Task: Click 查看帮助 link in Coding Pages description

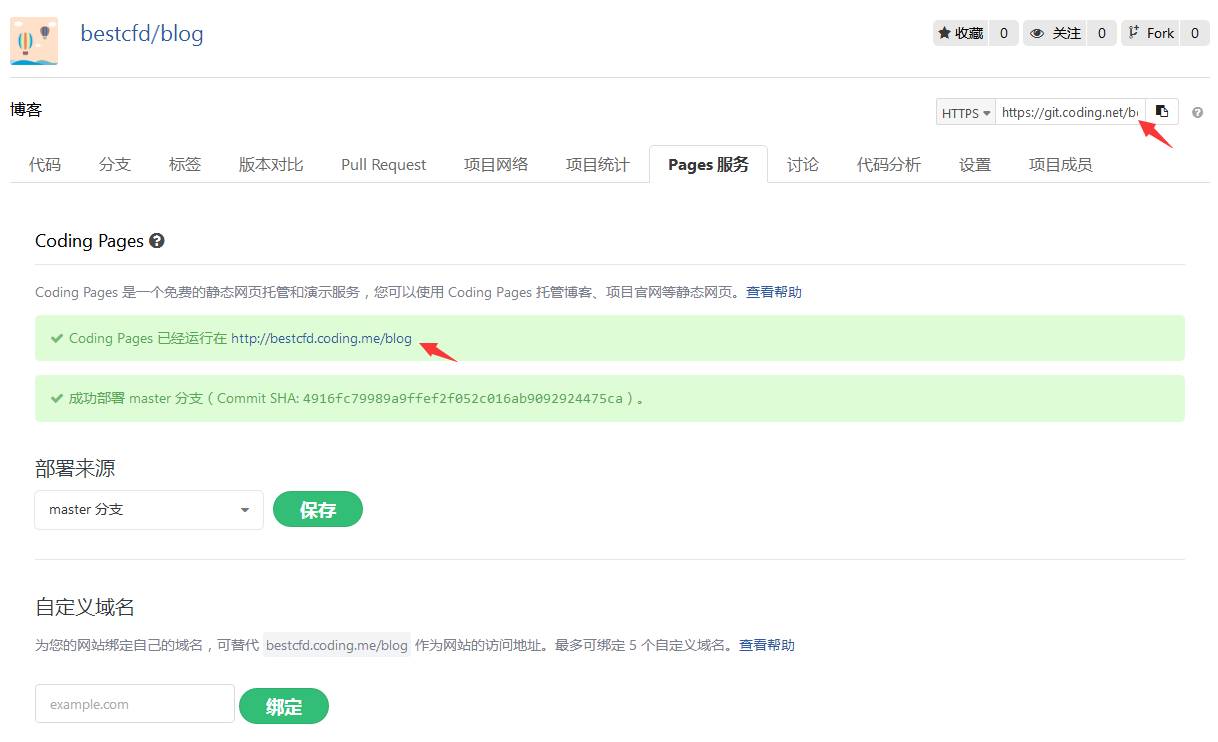Action: point(773,292)
